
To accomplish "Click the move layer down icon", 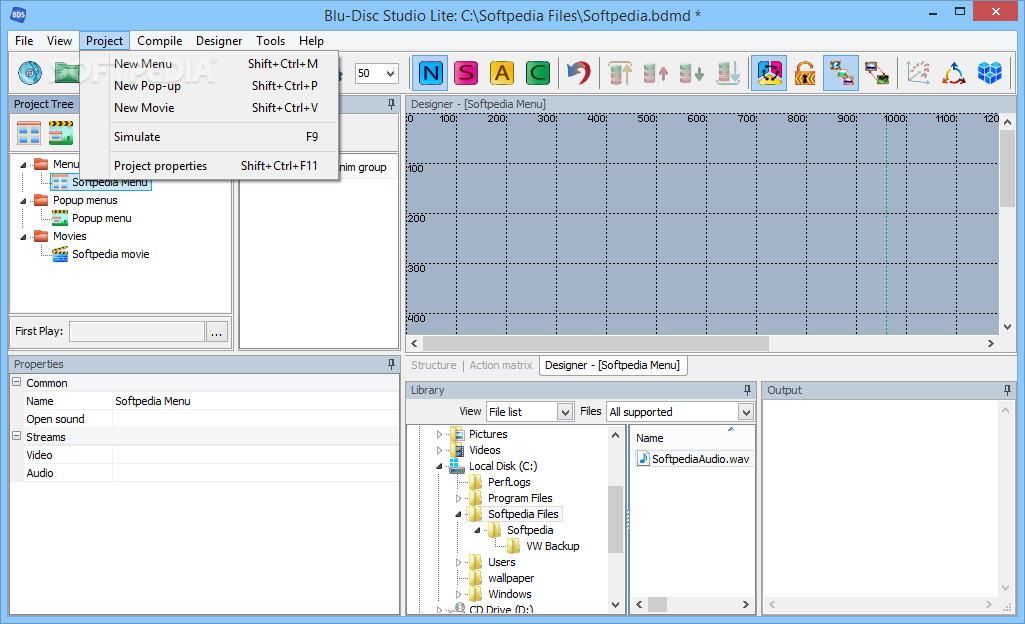I will (x=692, y=73).
